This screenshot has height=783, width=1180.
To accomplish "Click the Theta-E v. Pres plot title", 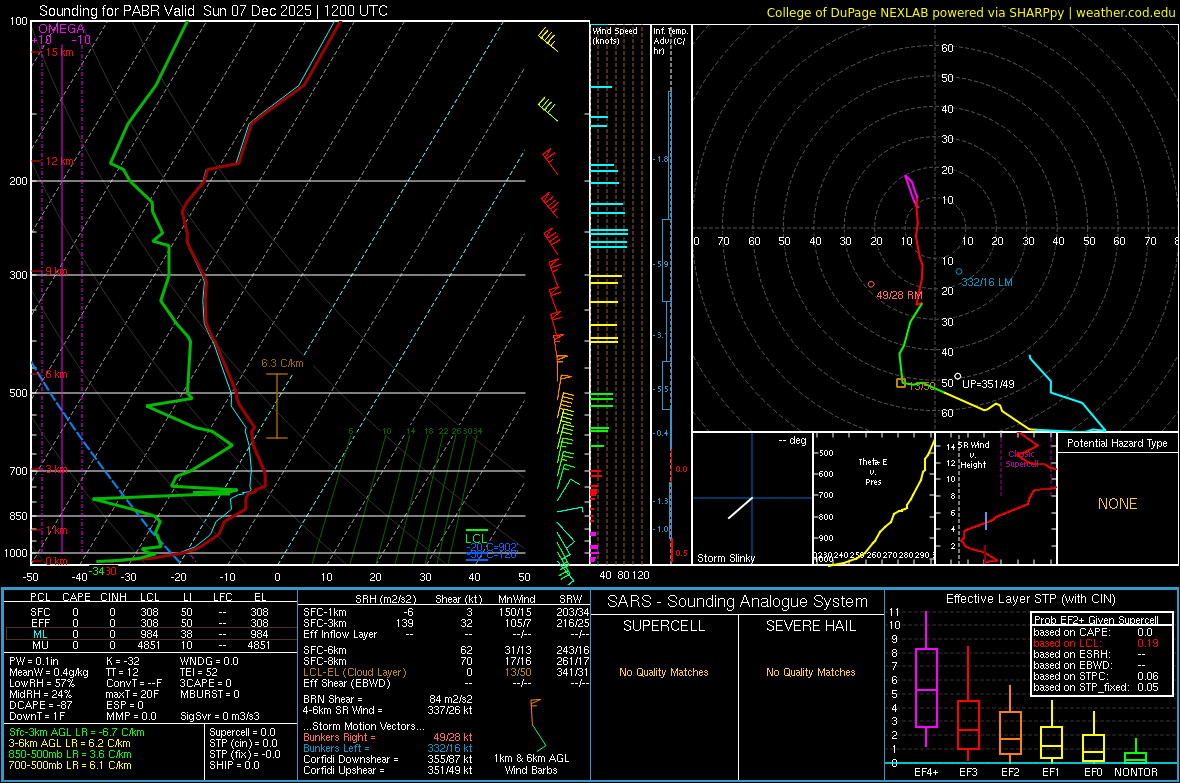I will [873, 471].
